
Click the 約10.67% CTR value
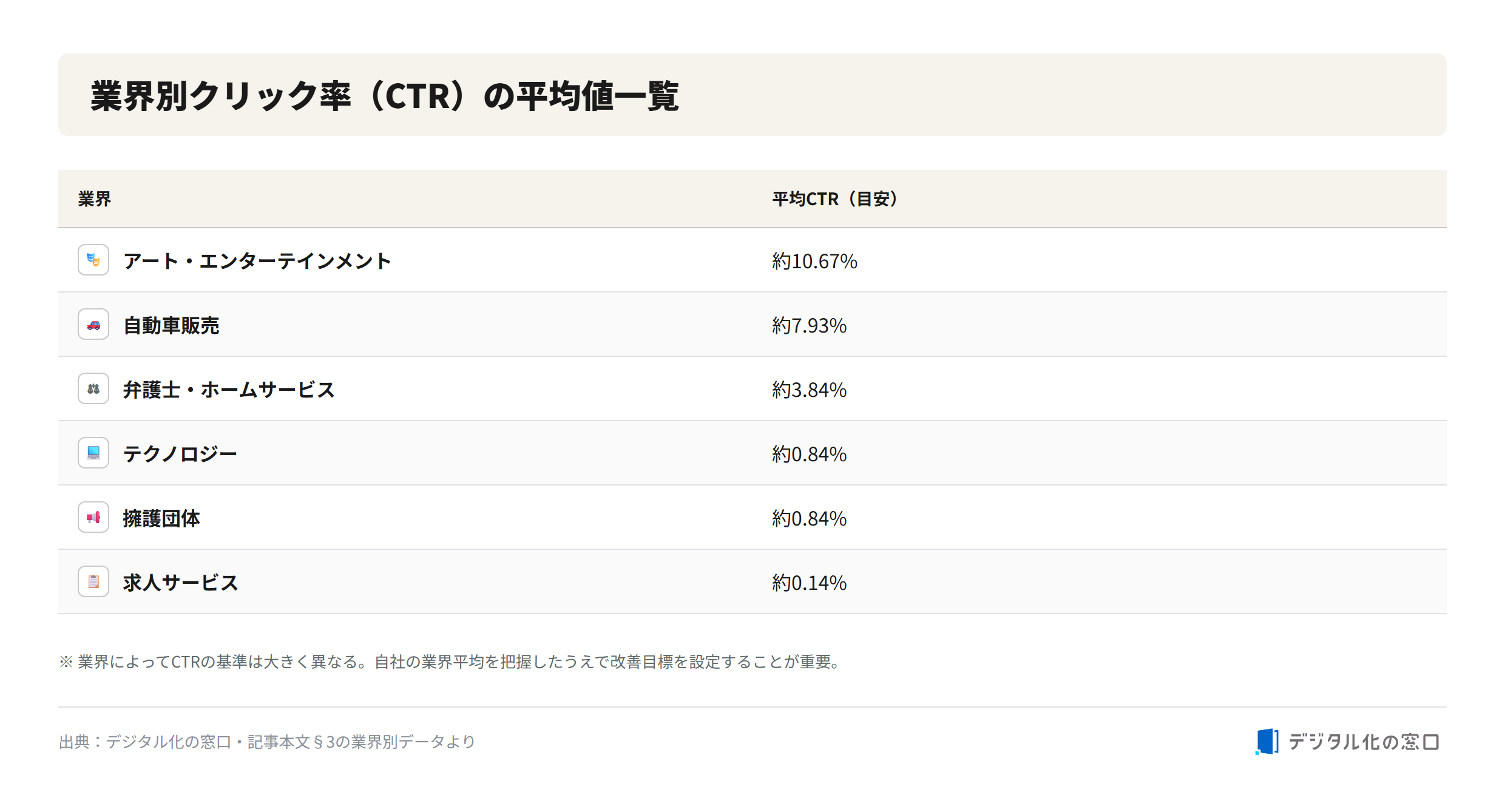tap(814, 262)
